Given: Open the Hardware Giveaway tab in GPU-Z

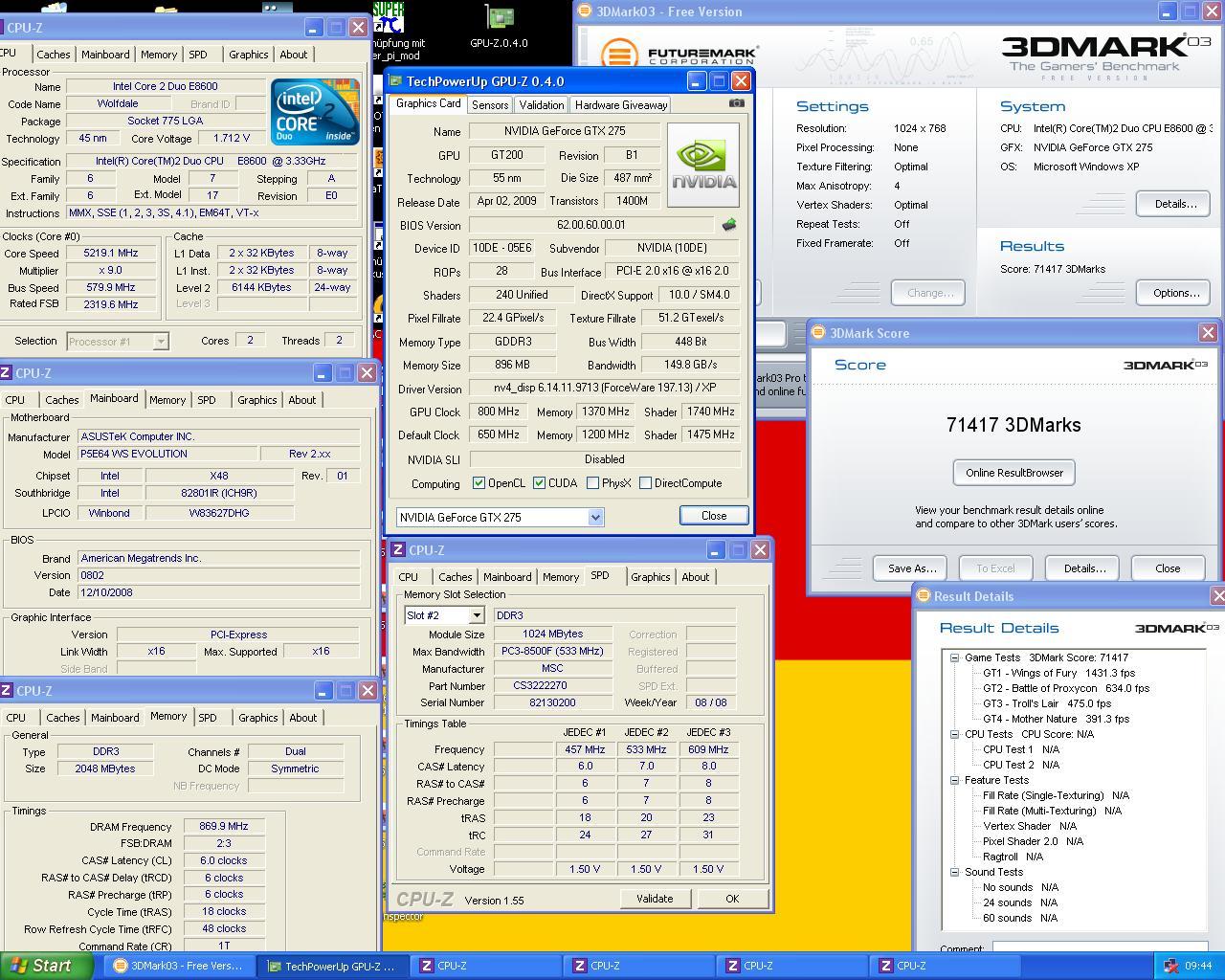Looking at the screenshot, I should pos(621,105).
